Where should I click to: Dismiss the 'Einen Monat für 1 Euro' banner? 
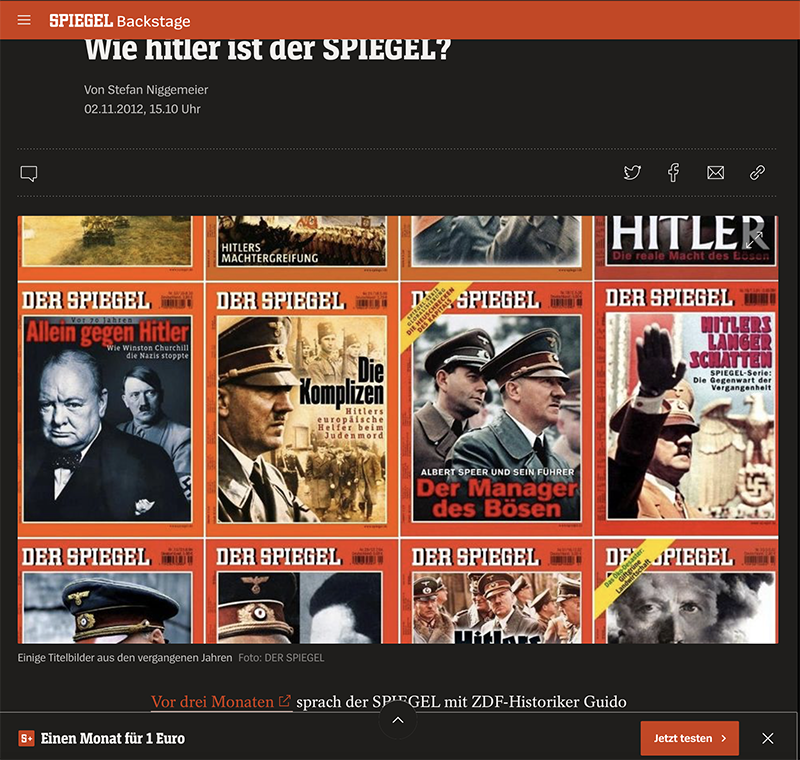click(x=767, y=738)
